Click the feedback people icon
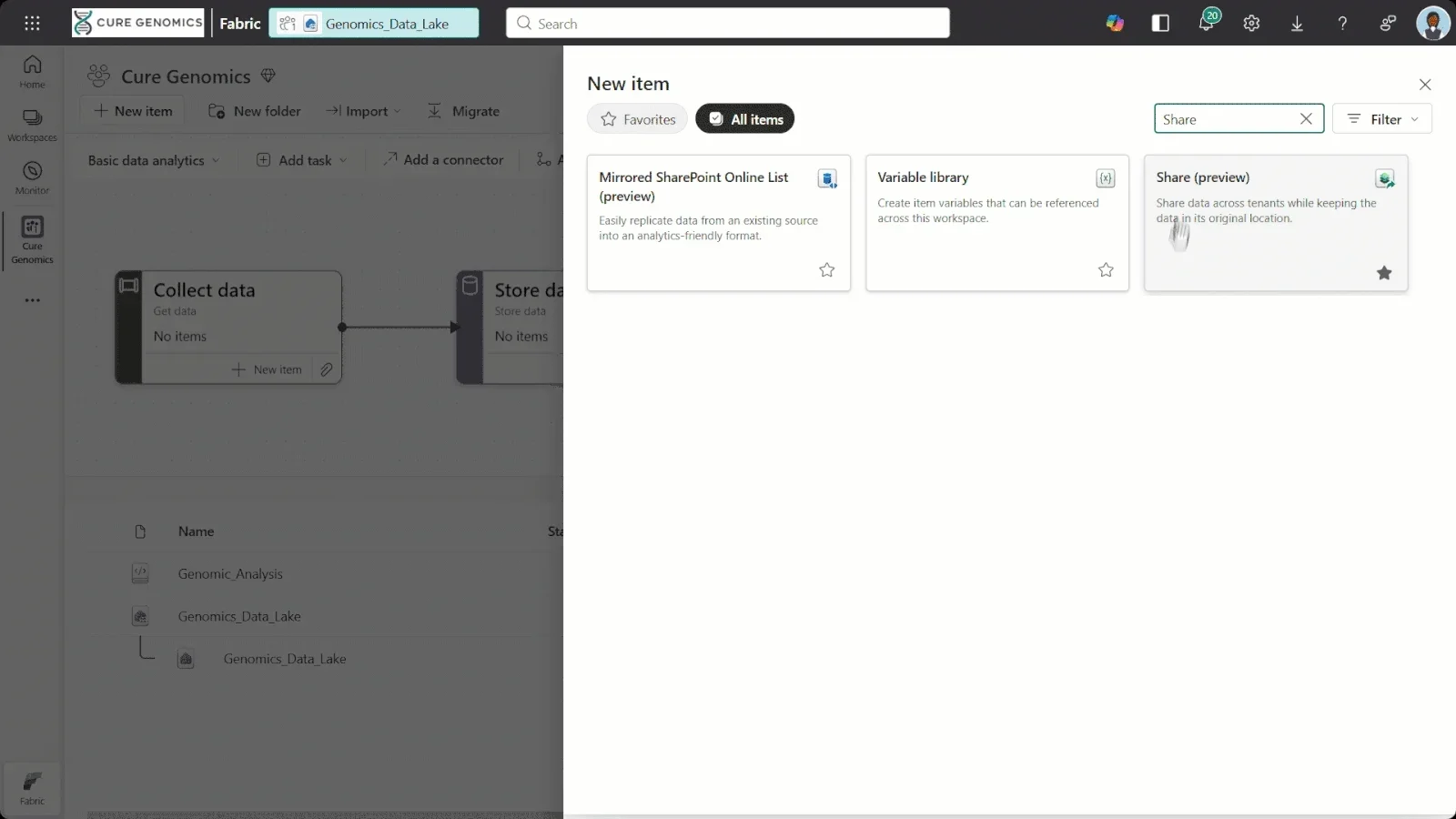The width and height of the screenshot is (1456, 819). (1388, 24)
